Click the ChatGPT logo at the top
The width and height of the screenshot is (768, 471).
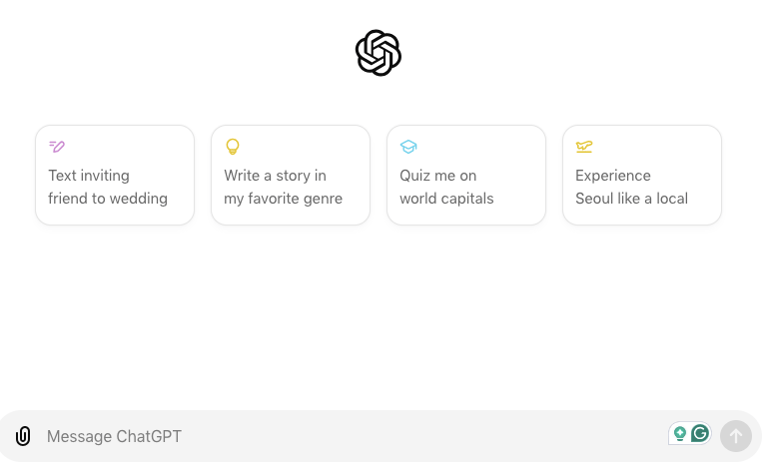(378, 53)
